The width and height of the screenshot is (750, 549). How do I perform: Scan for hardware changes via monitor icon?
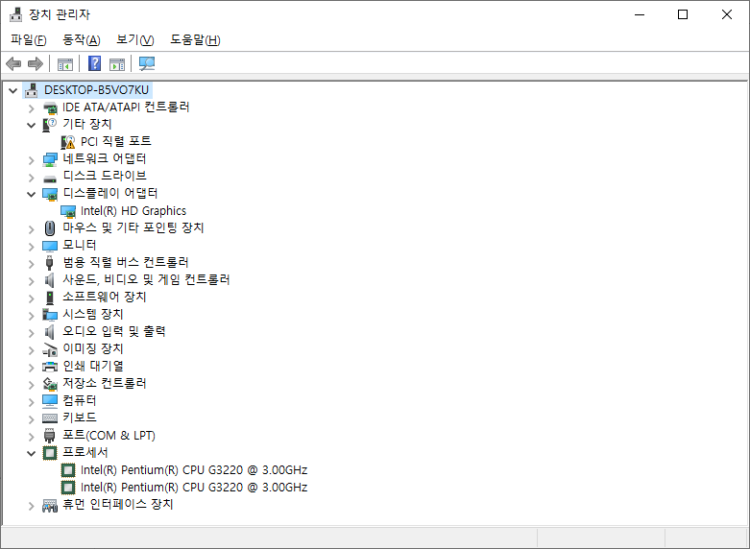pos(147,64)
